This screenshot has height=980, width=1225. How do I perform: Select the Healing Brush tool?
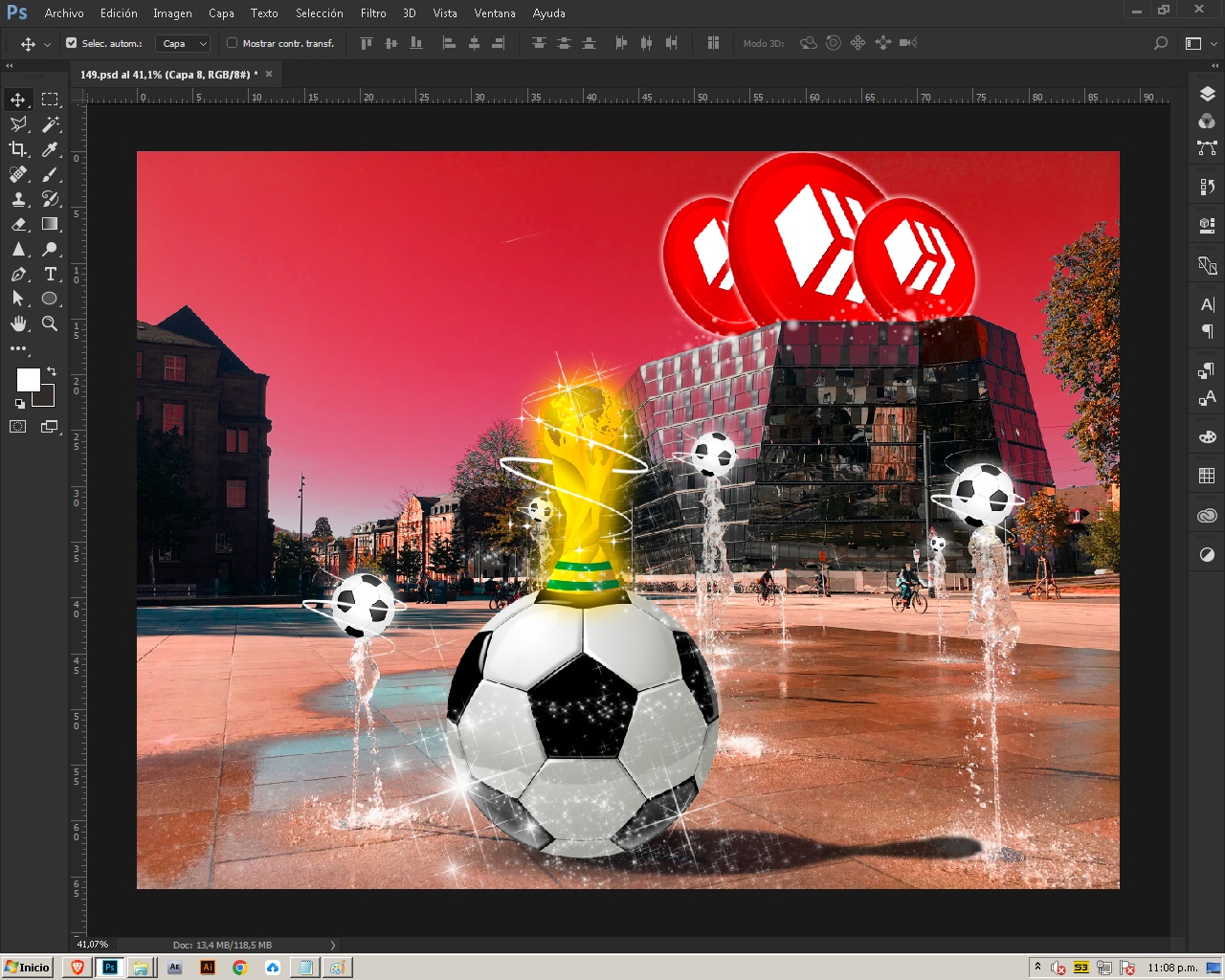tap(18, 174)
